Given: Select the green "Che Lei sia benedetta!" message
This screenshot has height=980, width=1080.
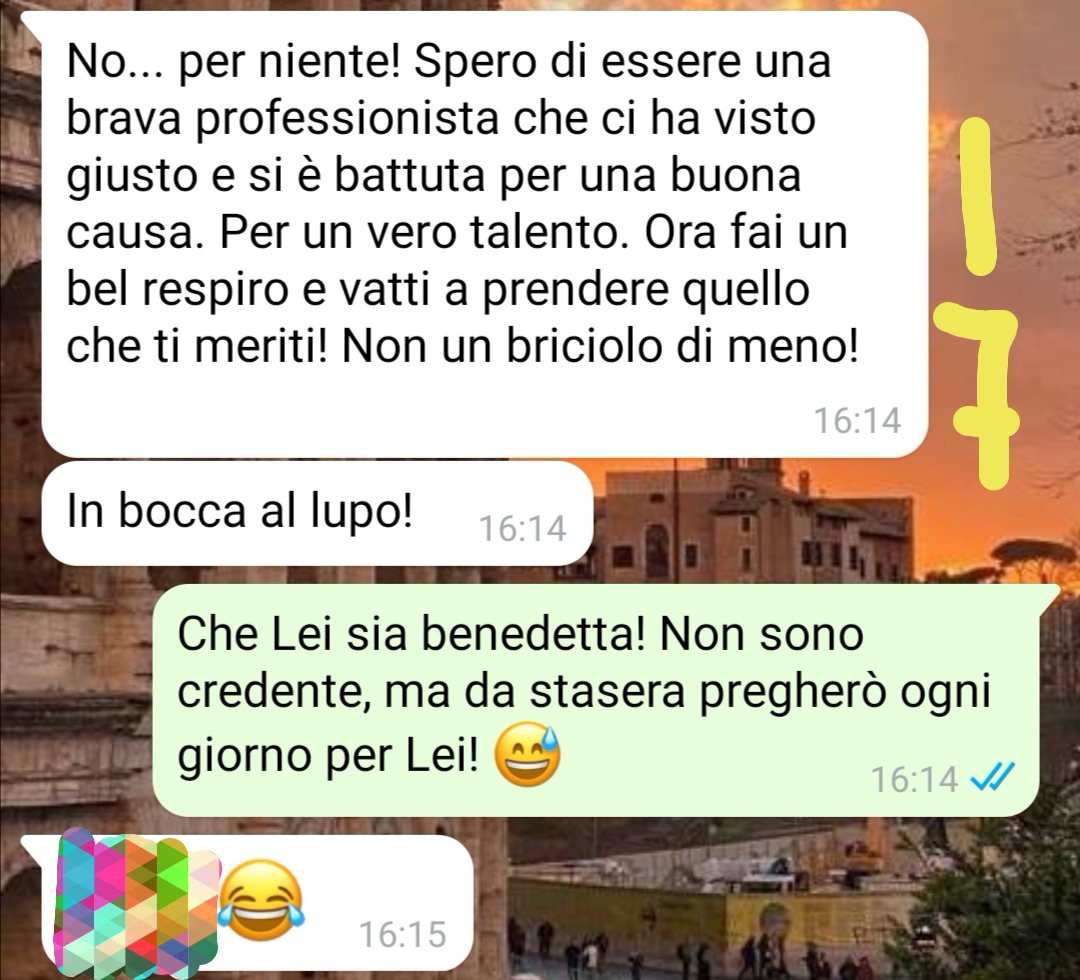Looking at the screenshot, I should (595, 700).
